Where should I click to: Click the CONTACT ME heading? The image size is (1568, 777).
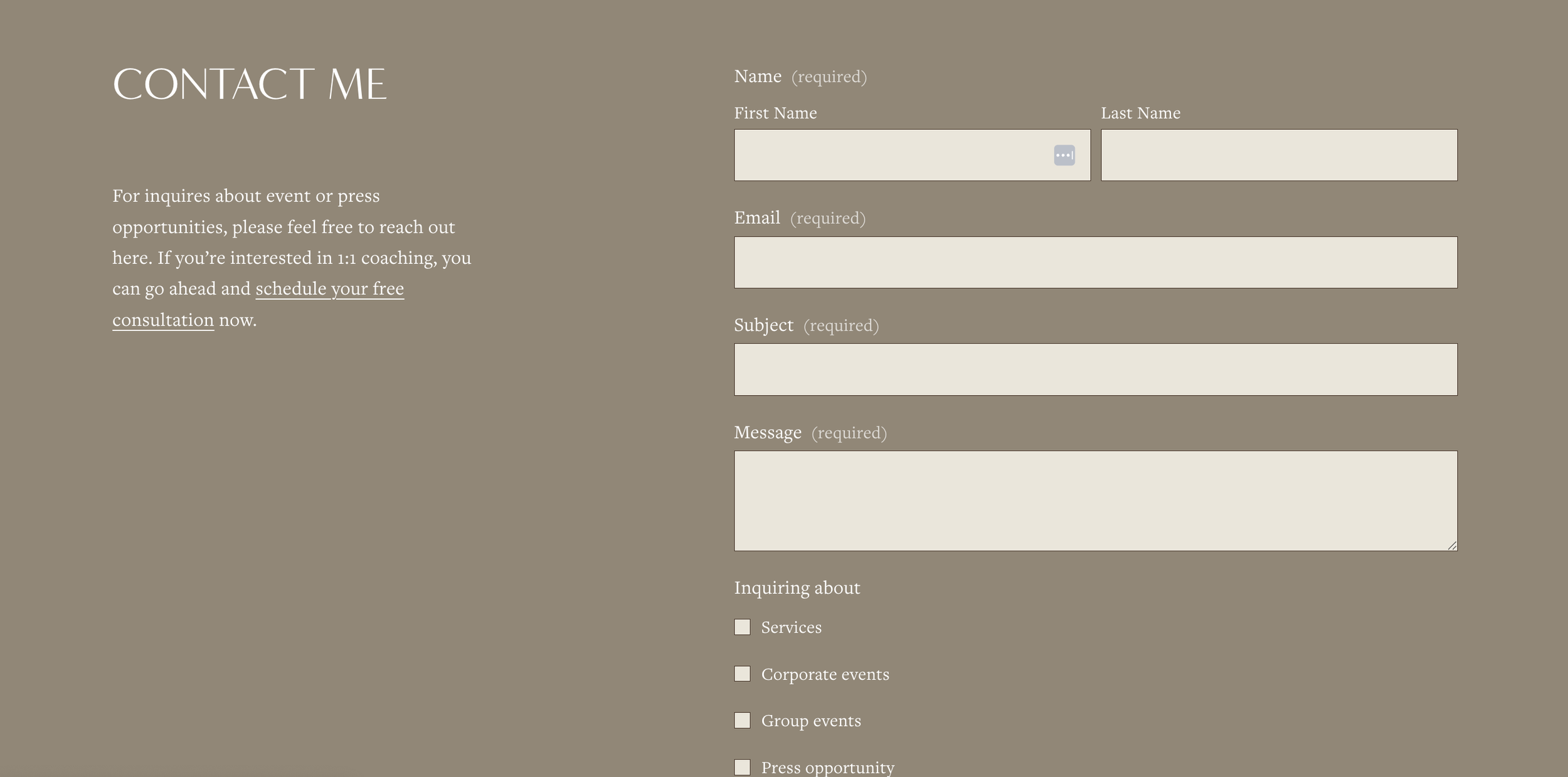250,82
